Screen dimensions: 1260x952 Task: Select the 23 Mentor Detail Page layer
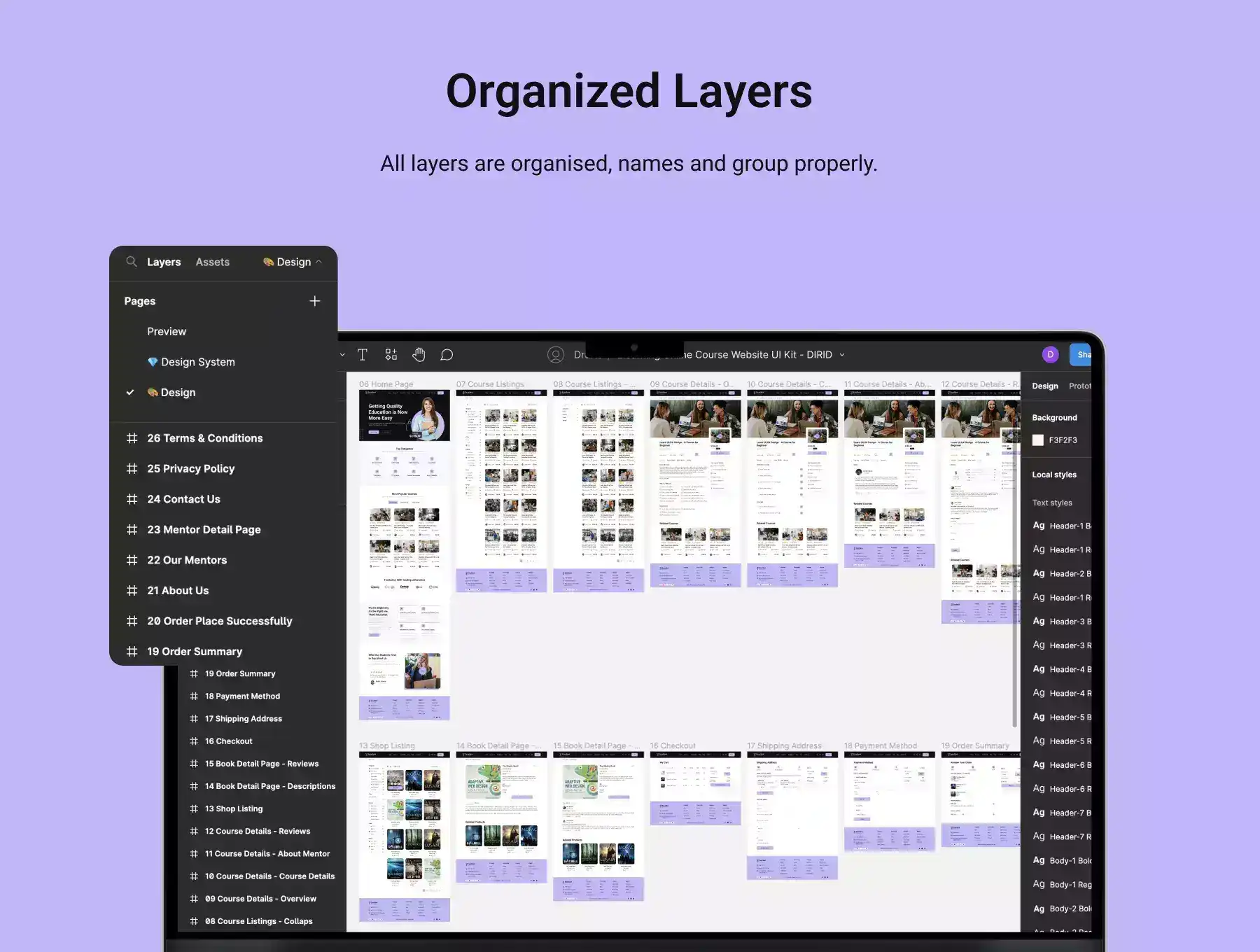coord(204,530)
